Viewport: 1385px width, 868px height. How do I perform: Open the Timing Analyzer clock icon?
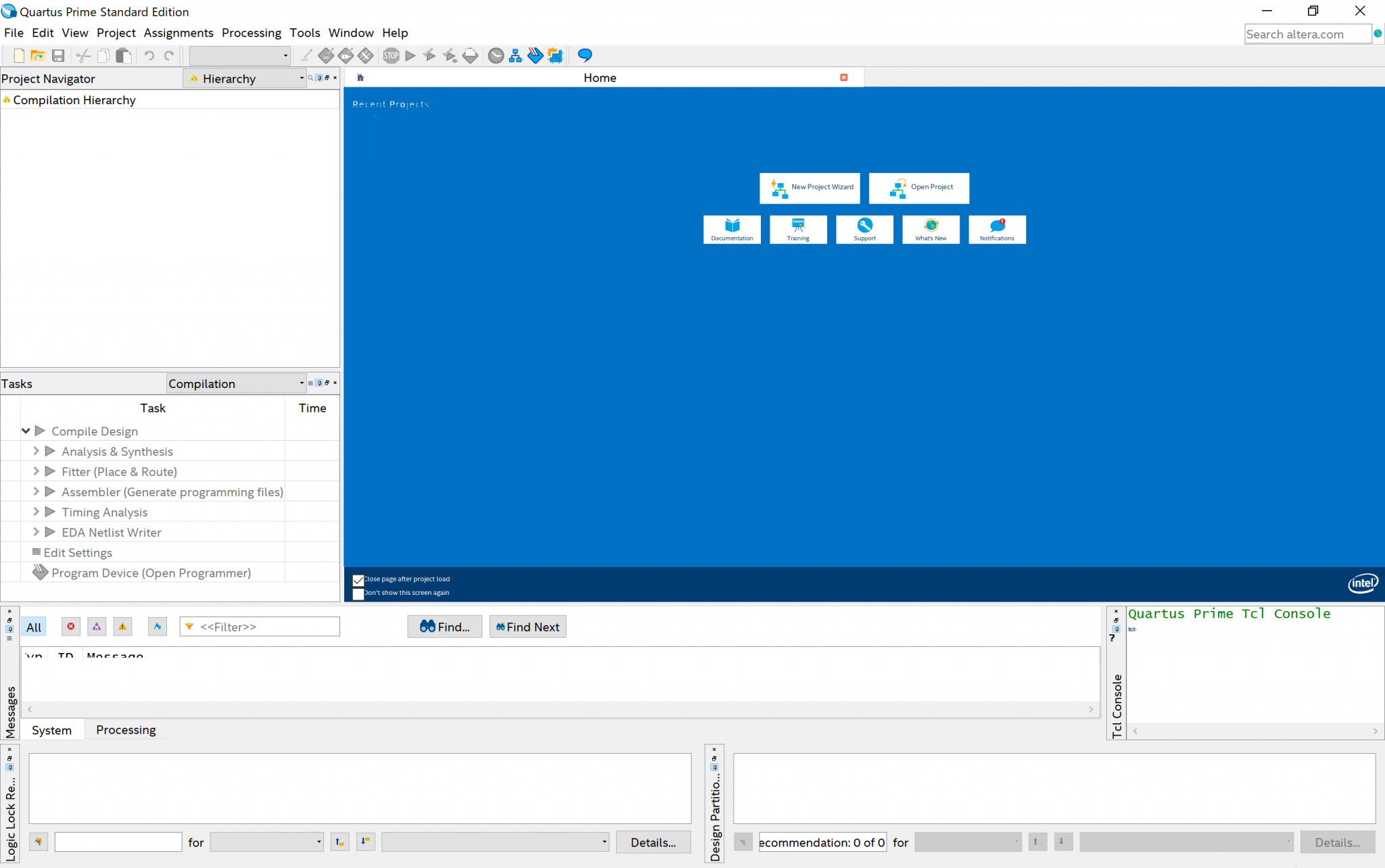tap(496, 55)
